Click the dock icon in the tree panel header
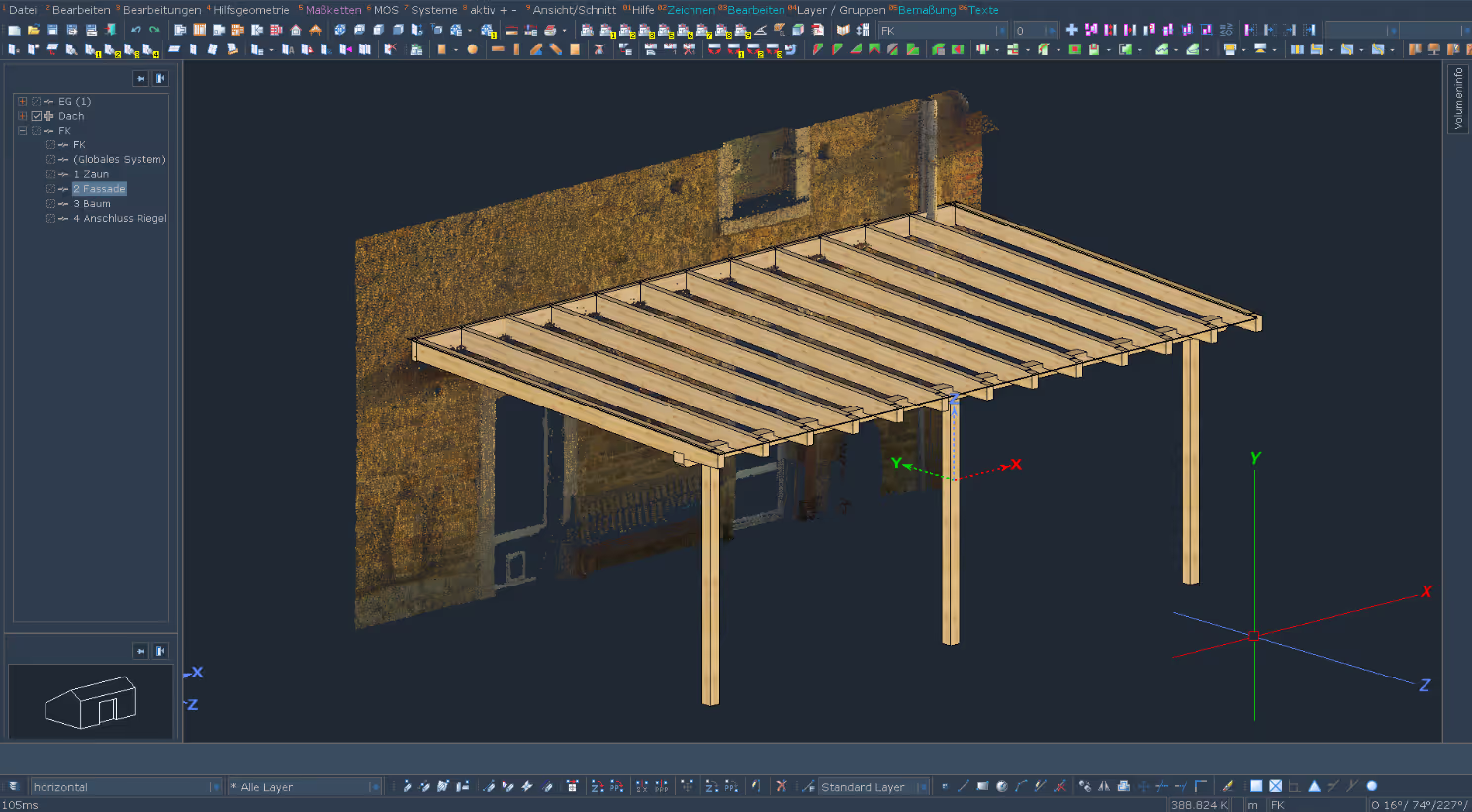Viewport: 1472px width, 812px height. (x=160, y=78)
